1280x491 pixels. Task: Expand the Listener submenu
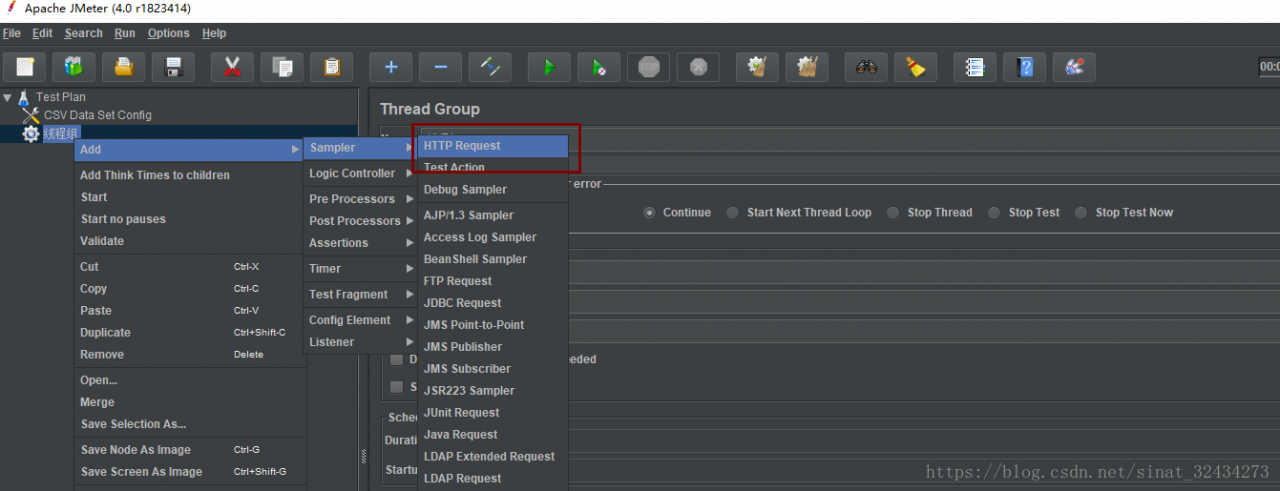(x=360, y=342)
